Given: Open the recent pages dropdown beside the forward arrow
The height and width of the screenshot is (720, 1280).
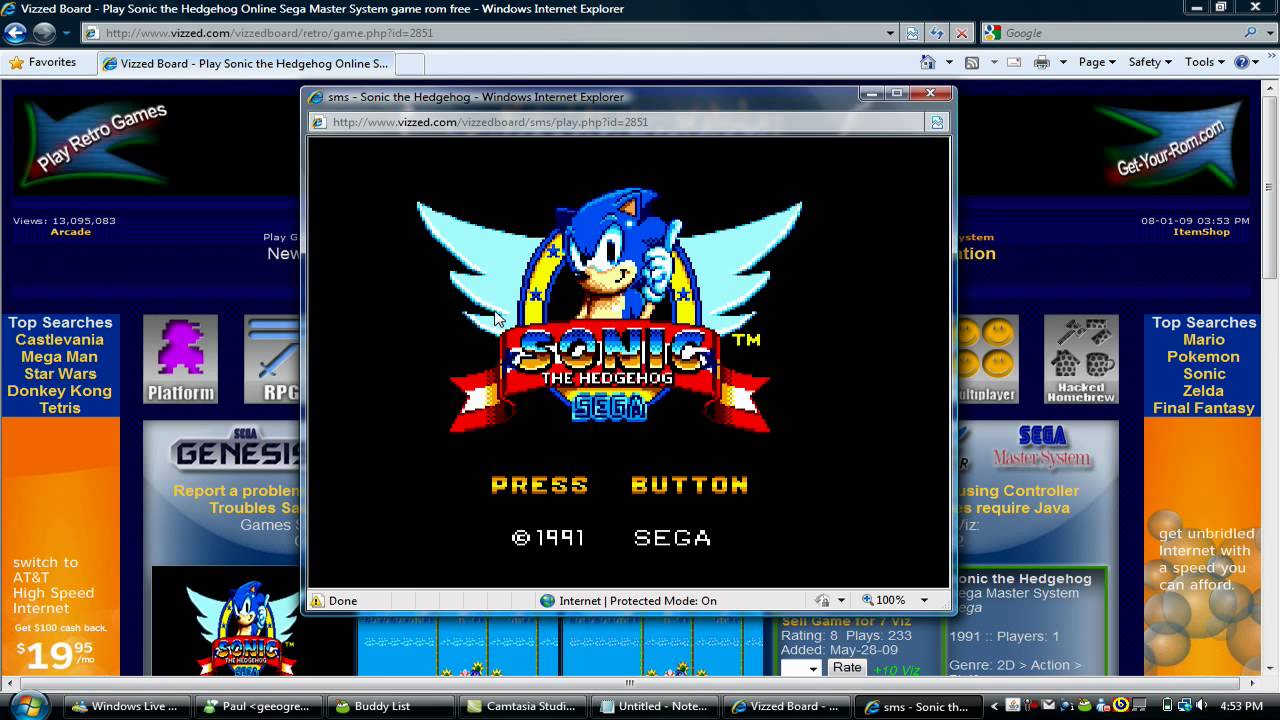Looking at the screenshot, I should pos(67,33).
